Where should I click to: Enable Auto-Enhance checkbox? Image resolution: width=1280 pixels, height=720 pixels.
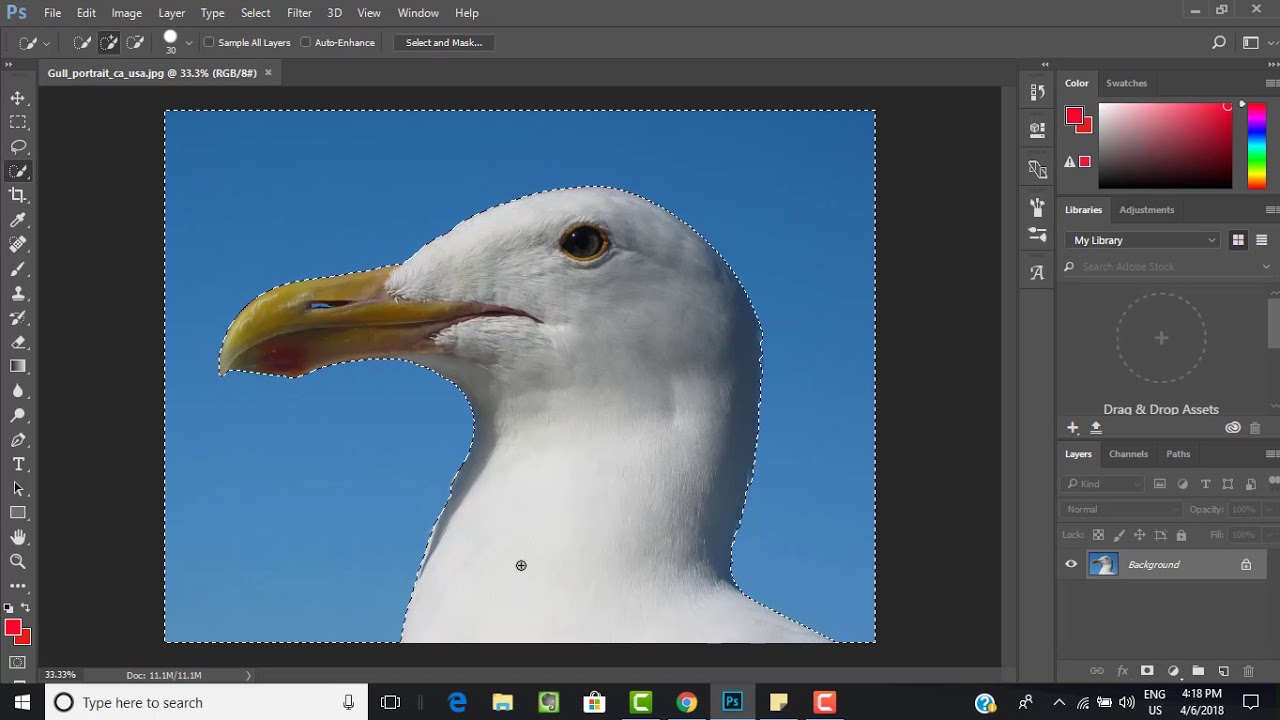[306, 43]
